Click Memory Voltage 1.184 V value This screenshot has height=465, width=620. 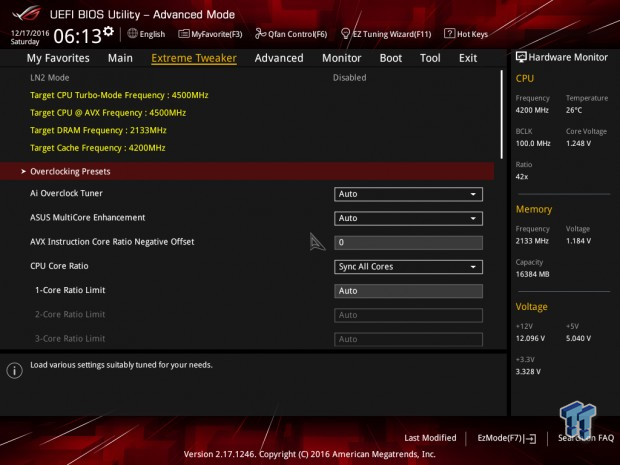tap(578, 241)
